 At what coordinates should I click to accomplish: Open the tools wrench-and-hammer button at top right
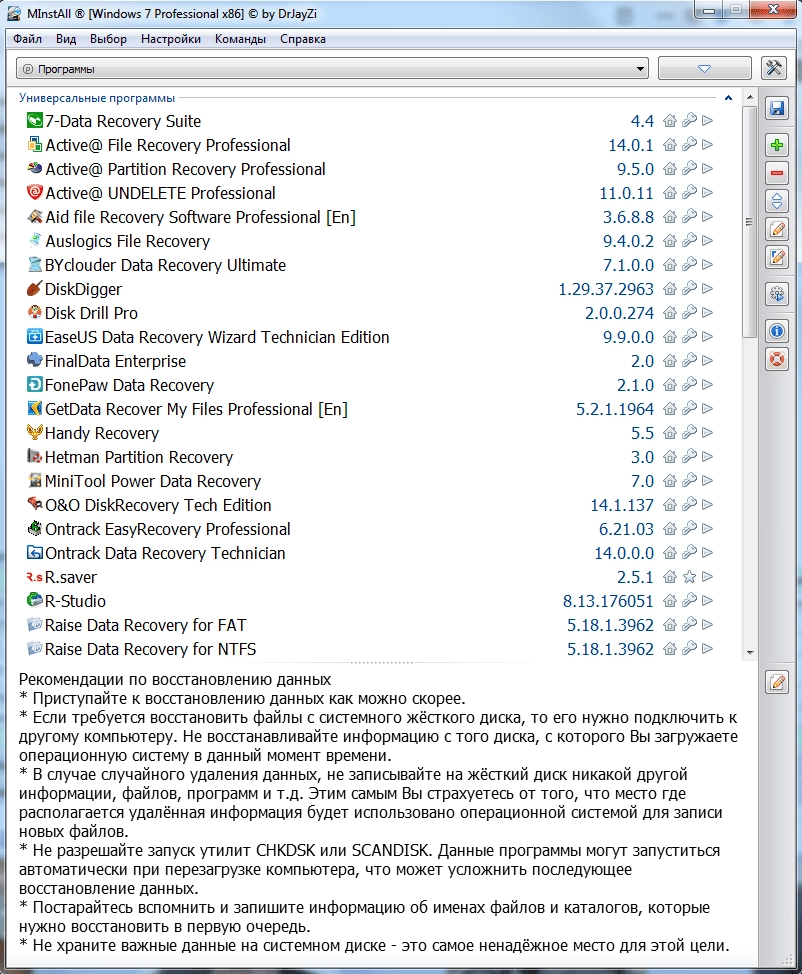[x=774, y=68]
